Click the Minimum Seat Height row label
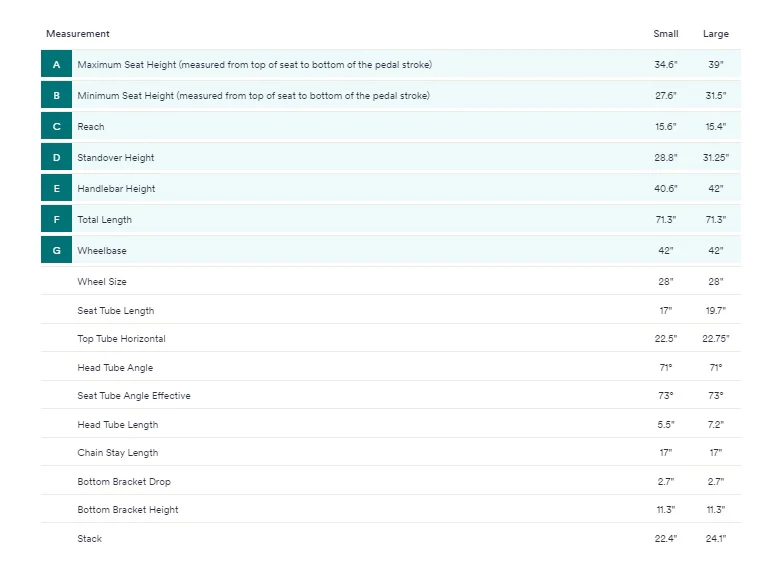The height and width of the screenshot is (577, 766). [253, 96]
